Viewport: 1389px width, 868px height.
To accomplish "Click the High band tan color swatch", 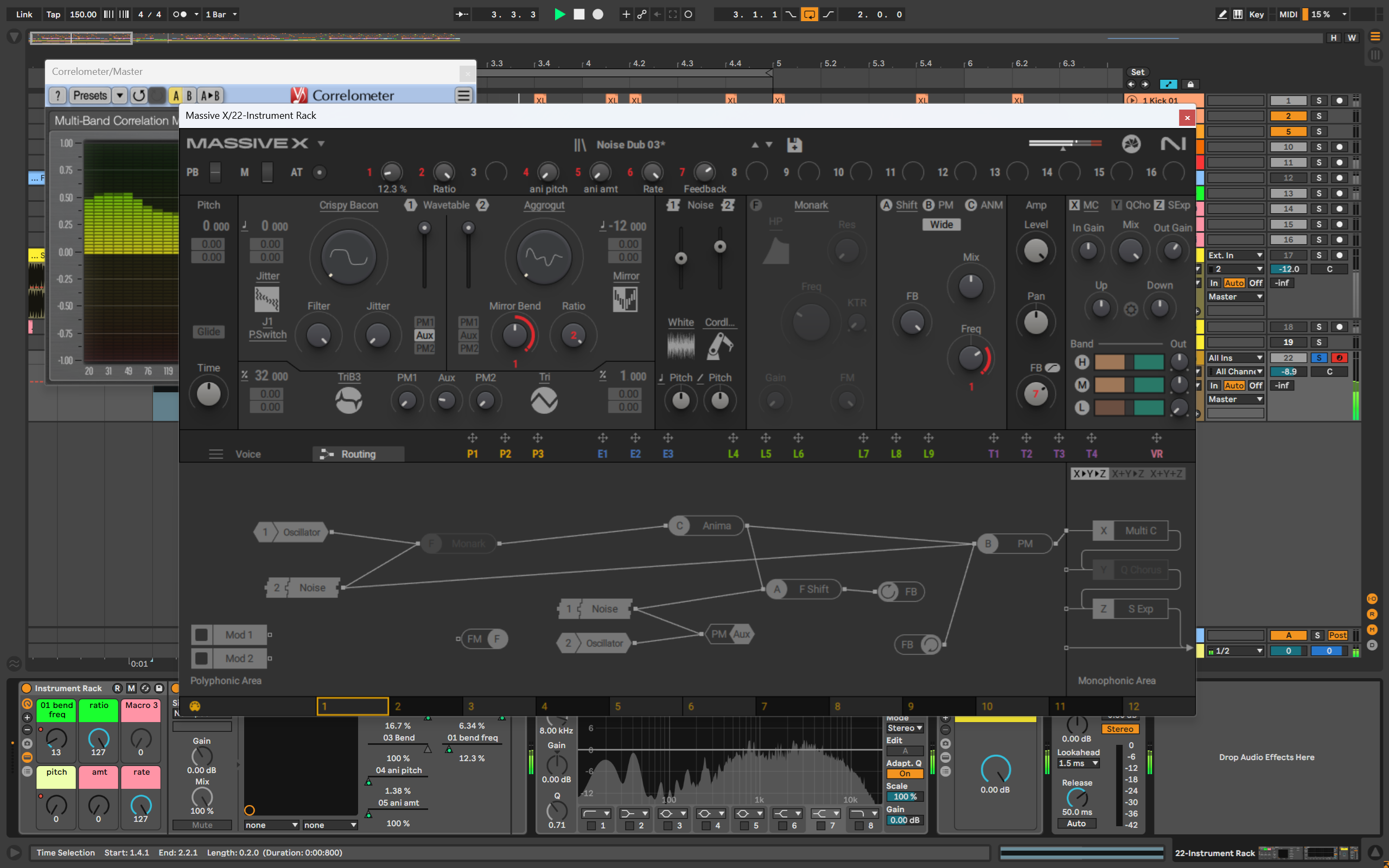I will pyautogui.click(x=1110, y=362).
